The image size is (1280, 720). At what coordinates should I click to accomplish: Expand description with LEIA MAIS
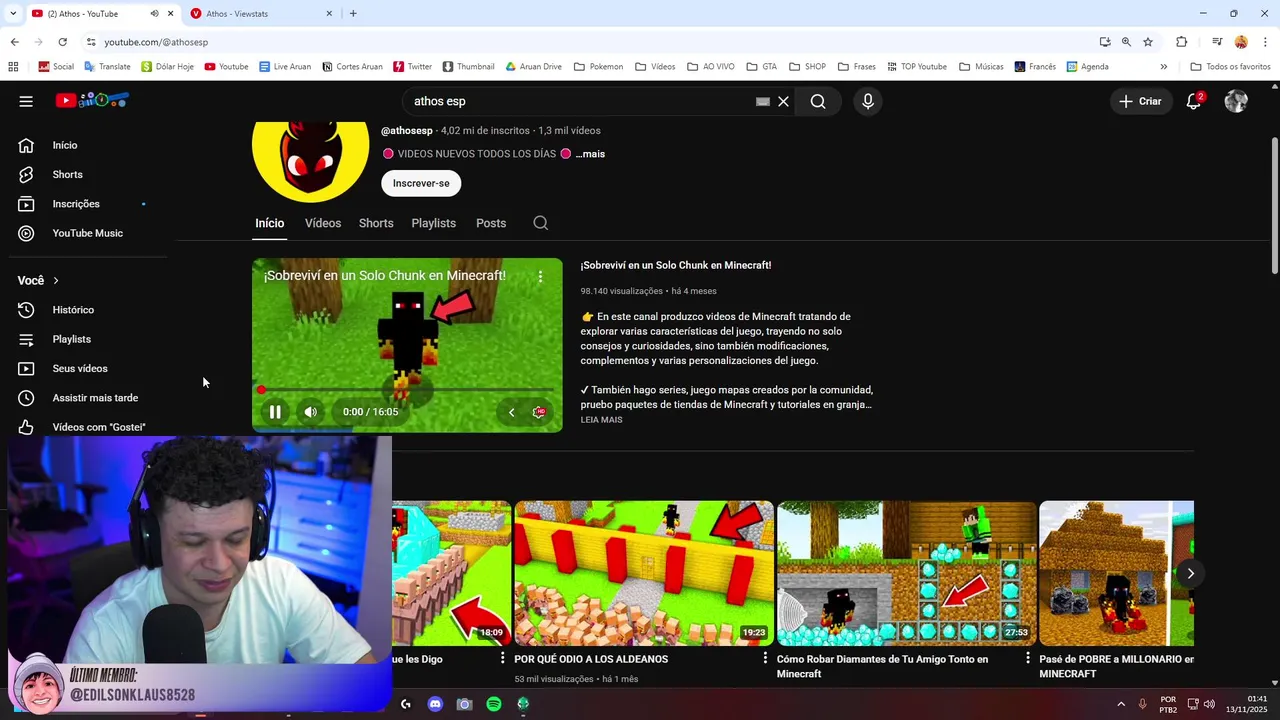(x=601, y=420)
